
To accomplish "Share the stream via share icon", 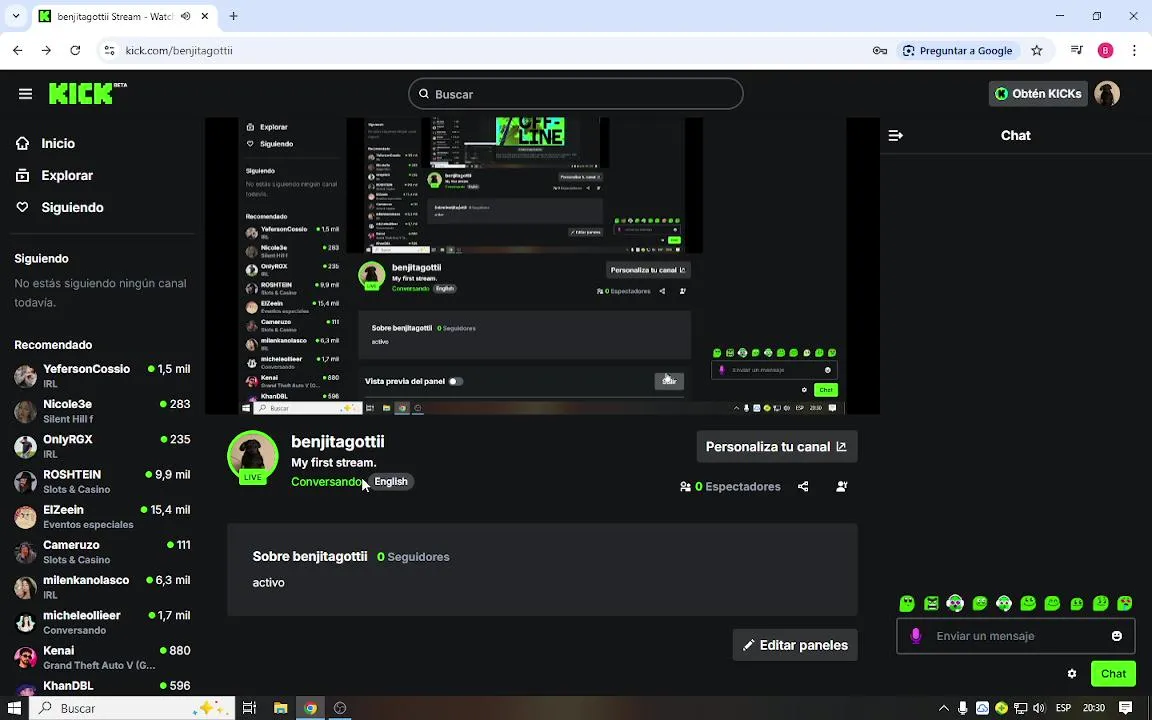I will (803, 486).
